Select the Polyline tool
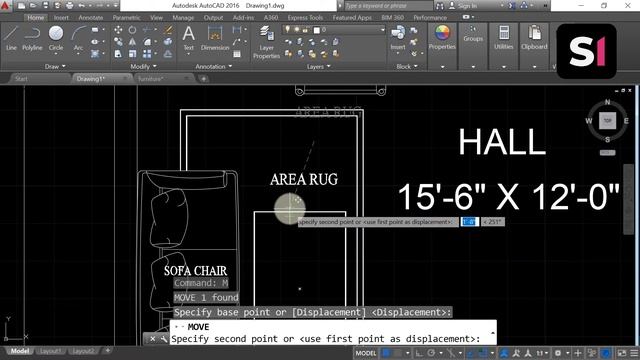This screenshot has width=640, height=360. click(32, 38)
